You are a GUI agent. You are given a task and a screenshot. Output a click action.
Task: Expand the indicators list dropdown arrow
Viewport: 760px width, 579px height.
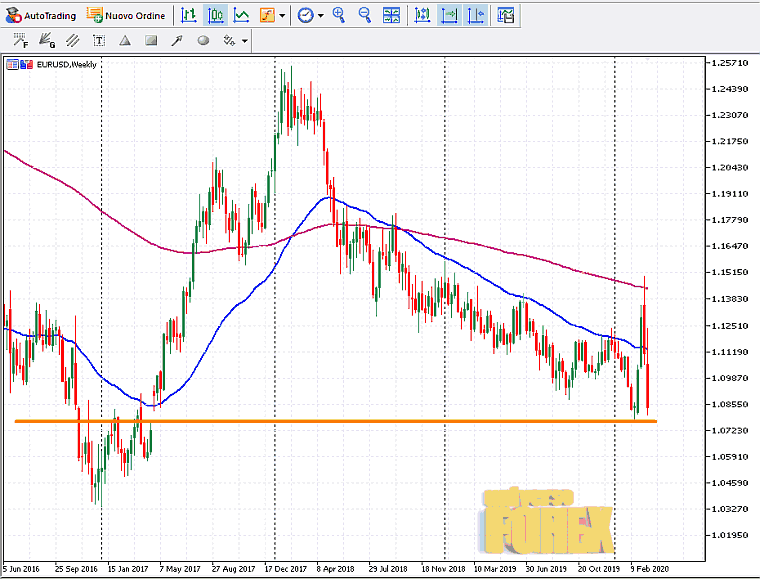[x=283, y=16]
